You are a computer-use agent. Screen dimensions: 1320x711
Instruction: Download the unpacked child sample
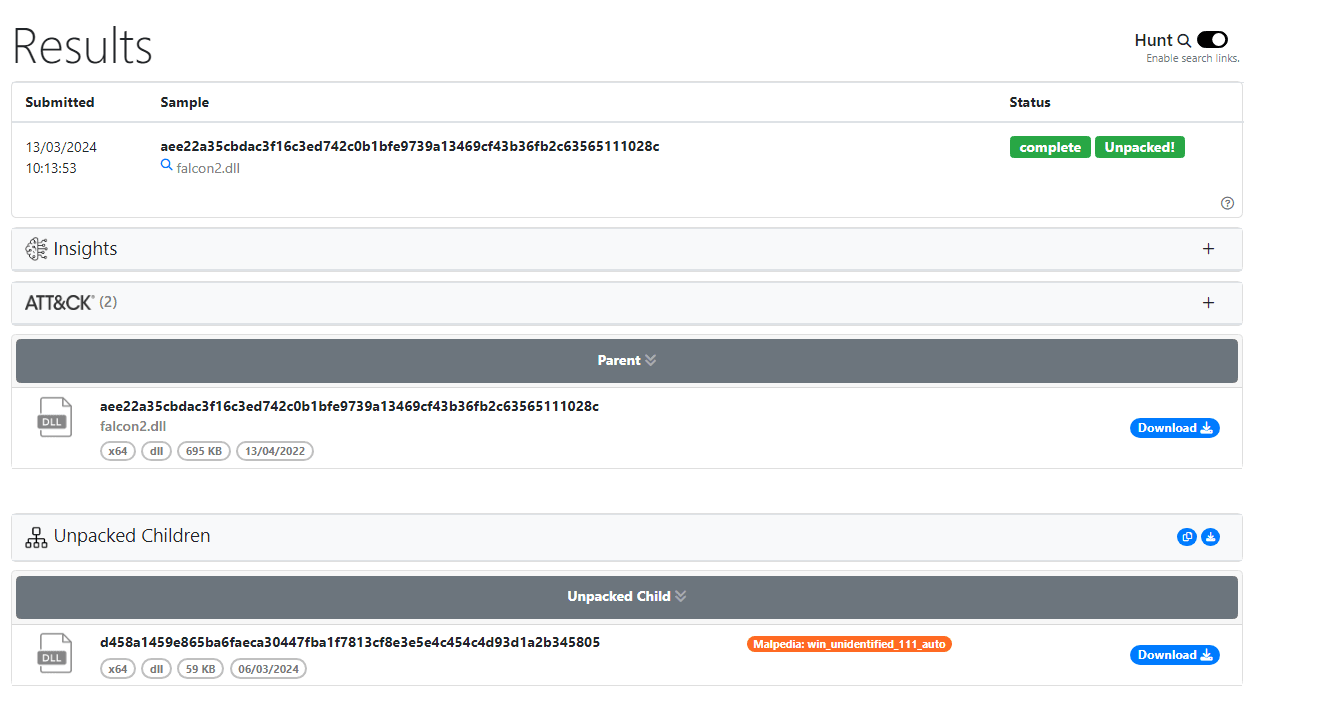[x=1174, y=655]
